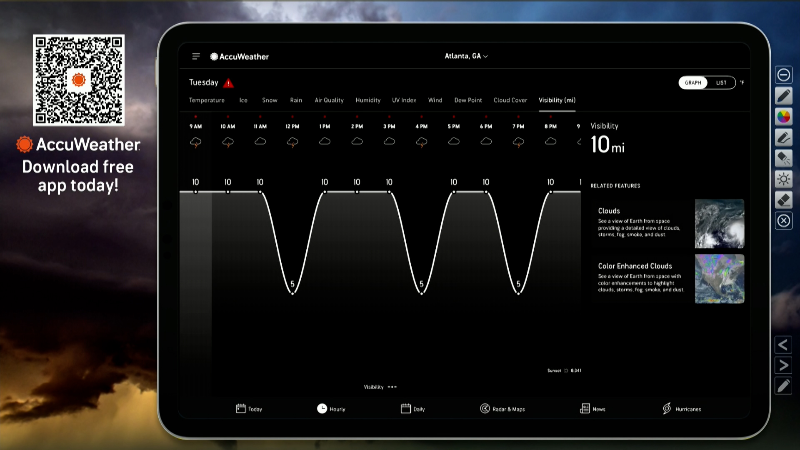This screenshot has width=800, height=450.
Task: Open the Today forecast page
Action: tap(249, 409)
